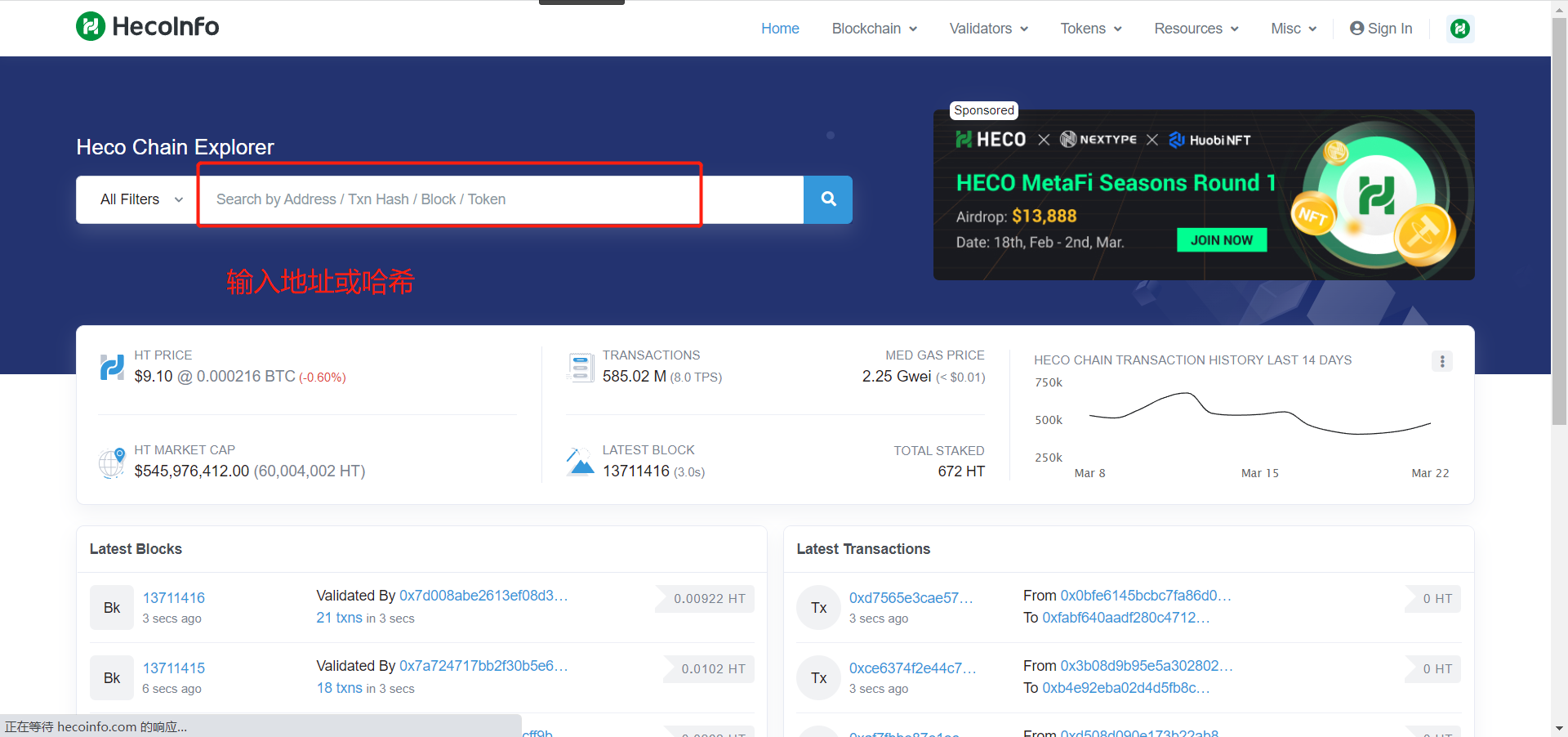Go to the Home tab
The width and height of the screenshot is (1568, 737).
click(780, 29)
